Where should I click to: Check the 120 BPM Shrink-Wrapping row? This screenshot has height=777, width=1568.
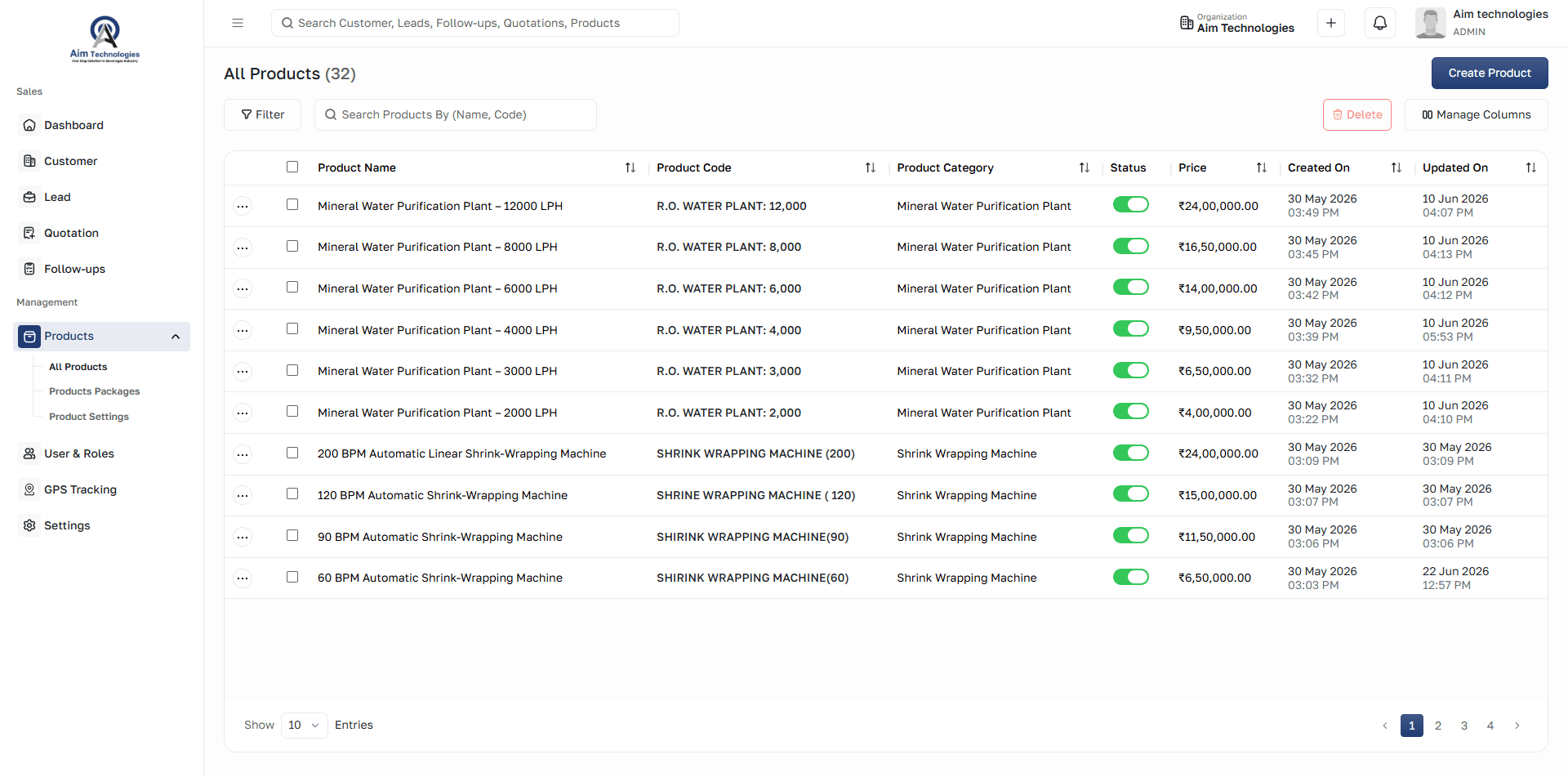pos(292,493)
